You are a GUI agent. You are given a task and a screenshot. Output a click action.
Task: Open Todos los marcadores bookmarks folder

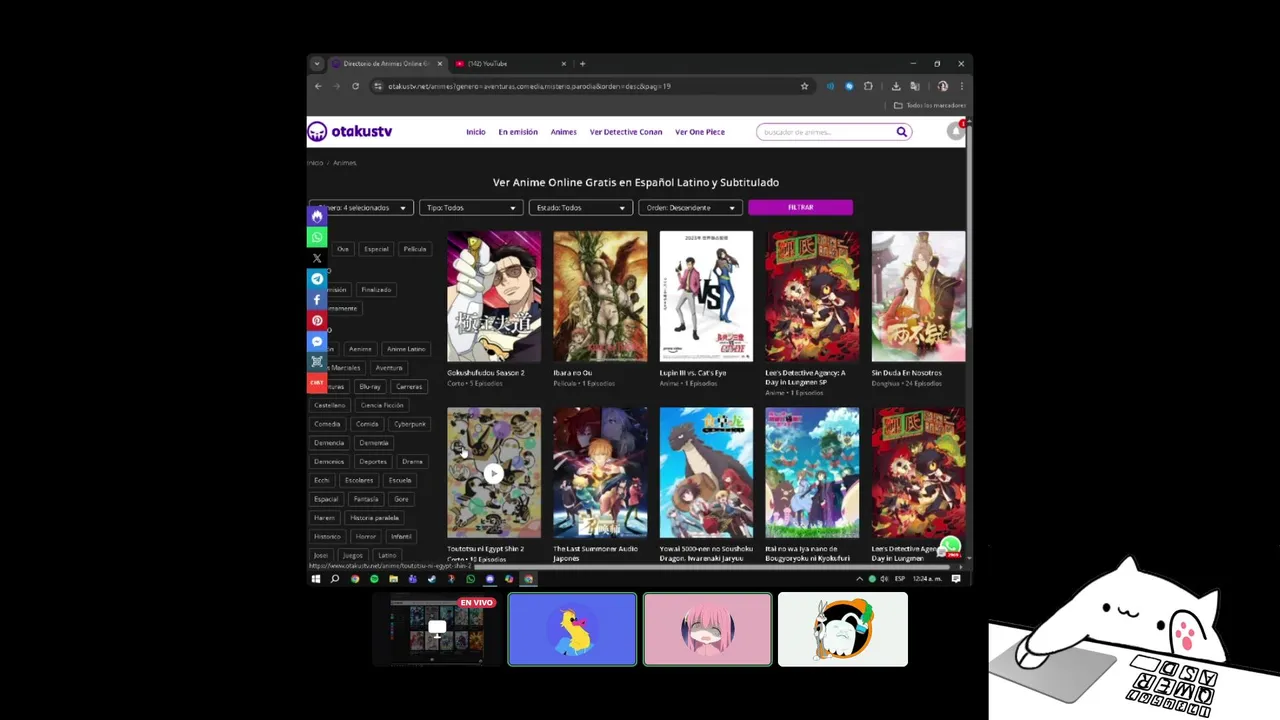click(930, 105)
